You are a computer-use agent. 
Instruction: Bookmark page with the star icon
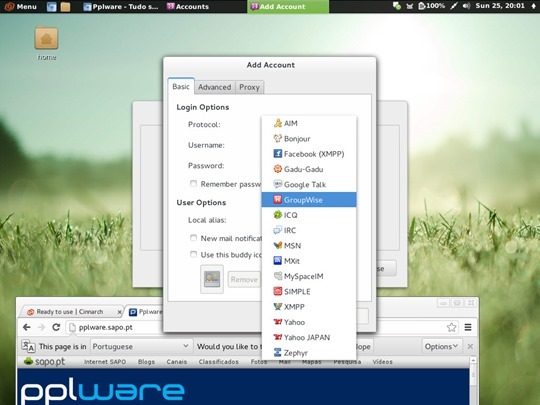(451, 327)
